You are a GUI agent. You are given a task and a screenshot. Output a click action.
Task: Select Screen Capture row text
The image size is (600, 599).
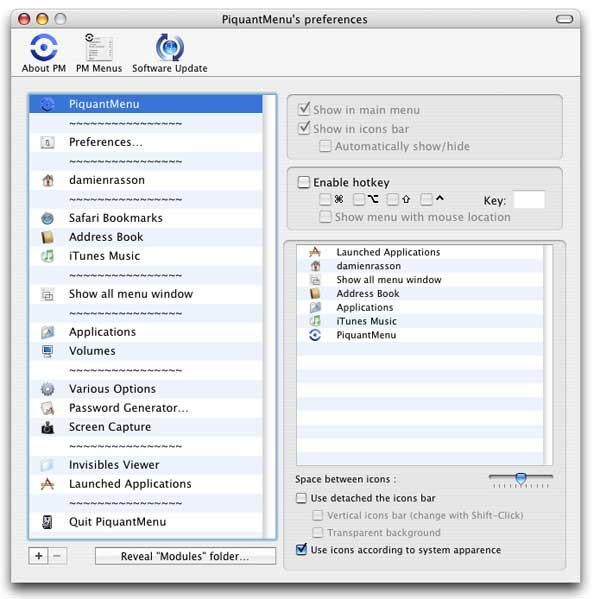(x=110, y=427)
